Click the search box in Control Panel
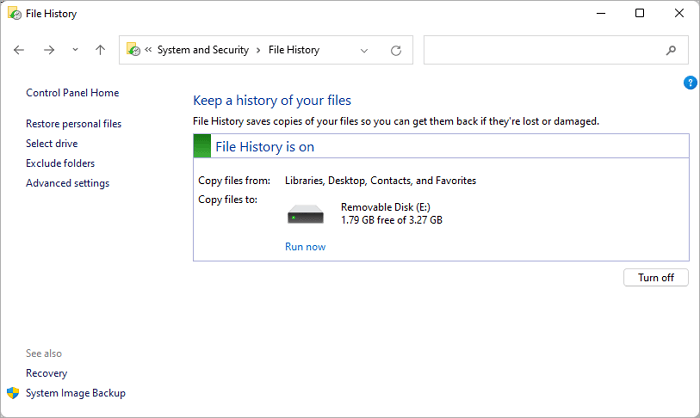Viewport: 700px width, 418px height. pyautogui.click(x=540, y=50)
